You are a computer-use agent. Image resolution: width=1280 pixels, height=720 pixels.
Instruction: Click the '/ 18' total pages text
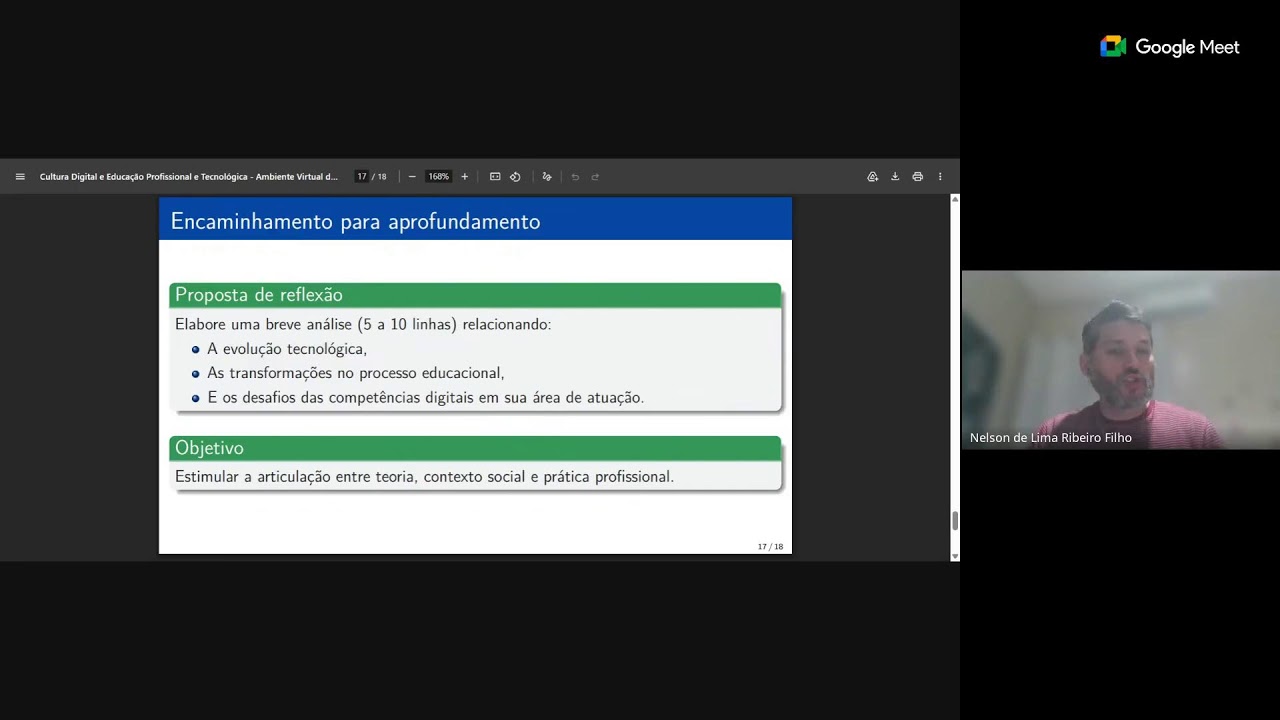tap(379, 177)
